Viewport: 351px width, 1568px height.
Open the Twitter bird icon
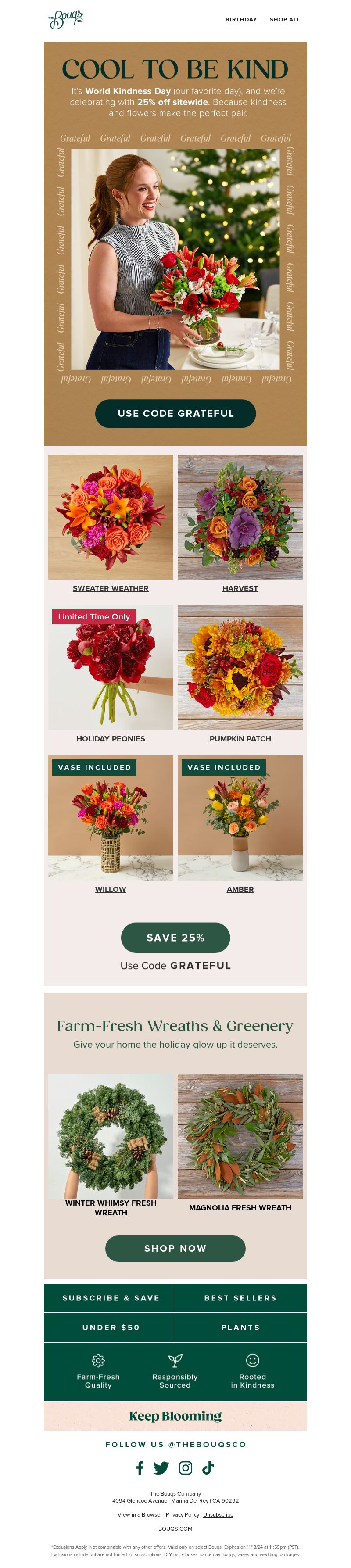pyautogui.click(x=161, y=1468)
